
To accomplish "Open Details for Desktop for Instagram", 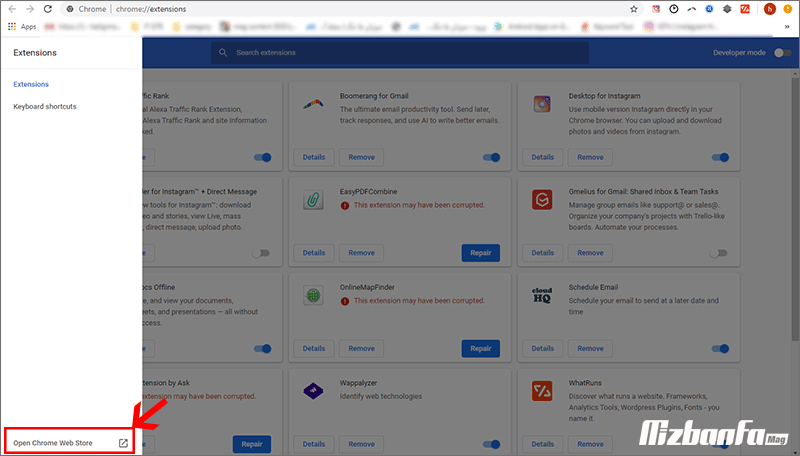I will (x=542, y=157).
